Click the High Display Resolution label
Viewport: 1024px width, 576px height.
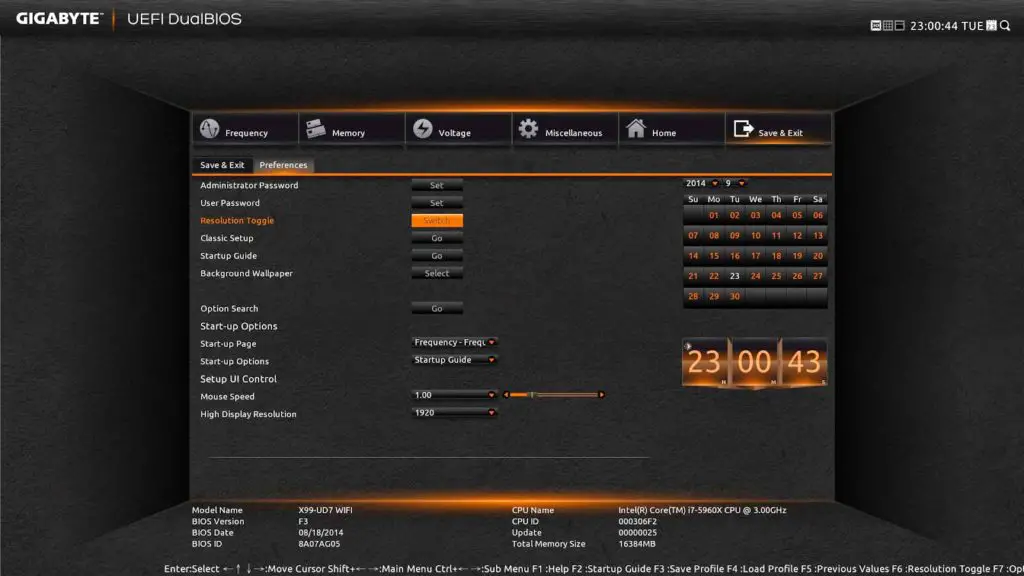tap(248, 414)
